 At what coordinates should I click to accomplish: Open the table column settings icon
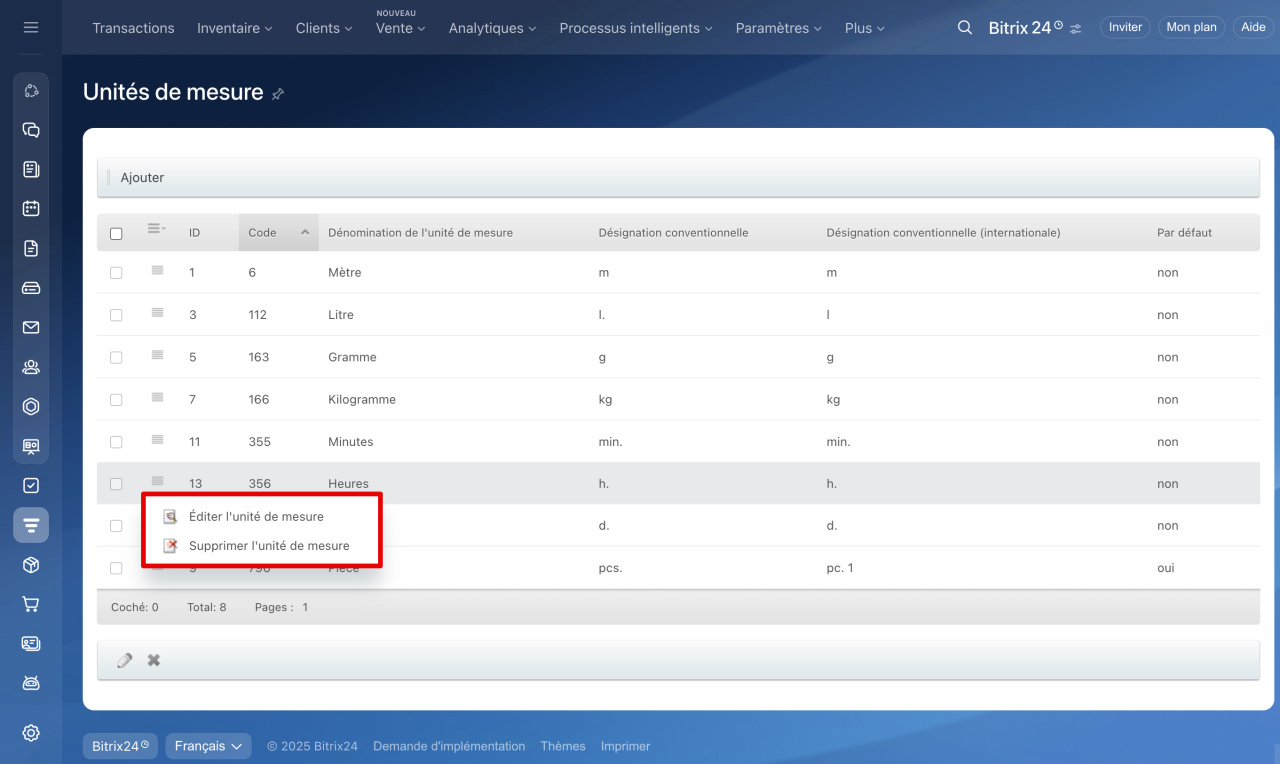click(156, 229)
